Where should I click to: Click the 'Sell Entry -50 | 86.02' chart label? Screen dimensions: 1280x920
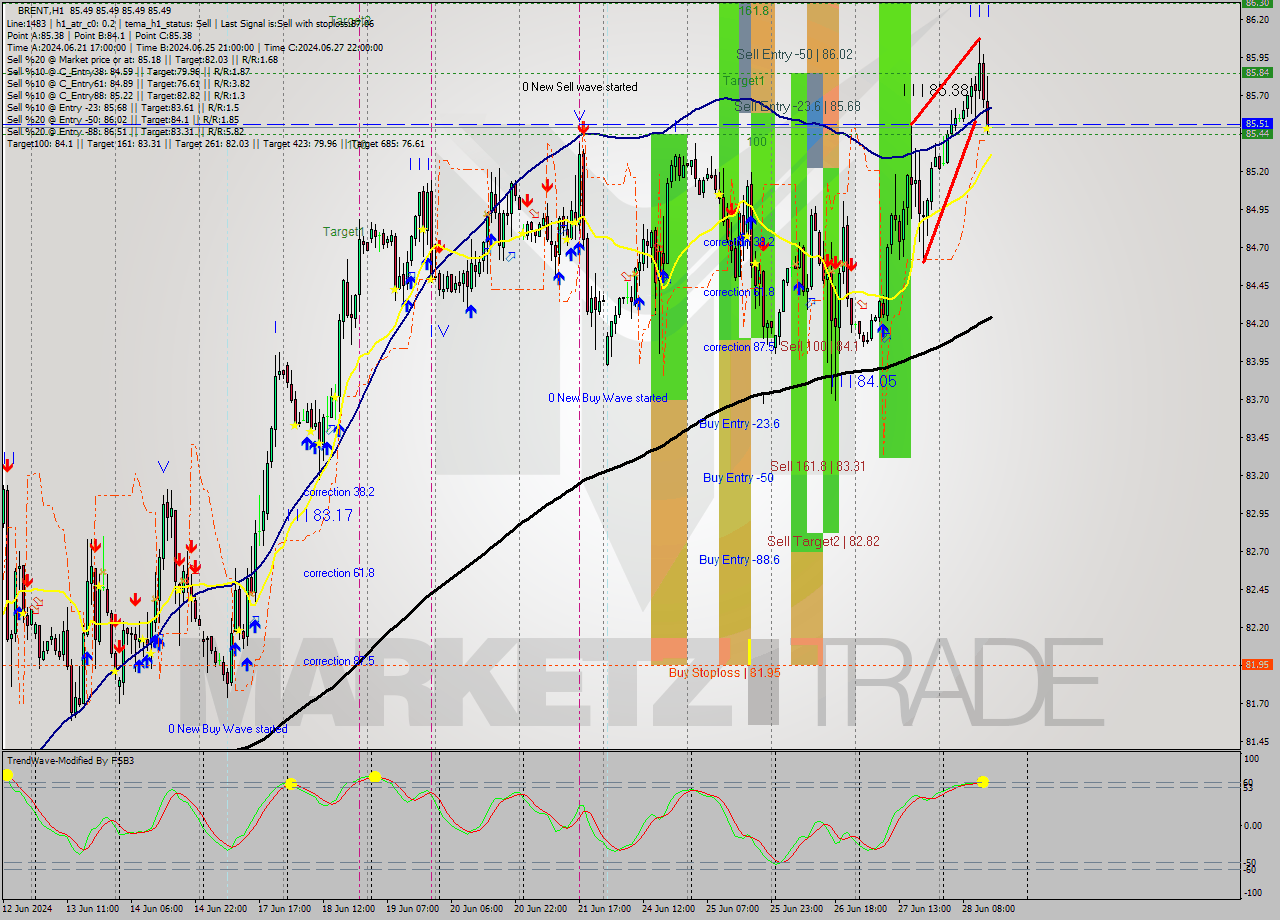click(794, 54)
